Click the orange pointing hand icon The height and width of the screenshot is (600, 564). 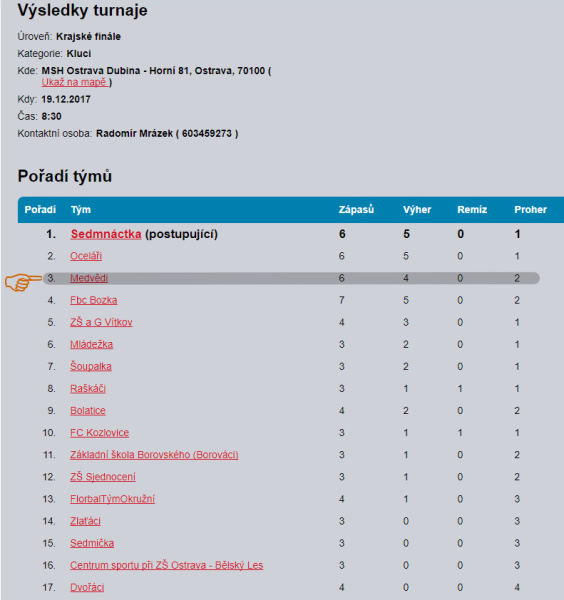(23, 282)
